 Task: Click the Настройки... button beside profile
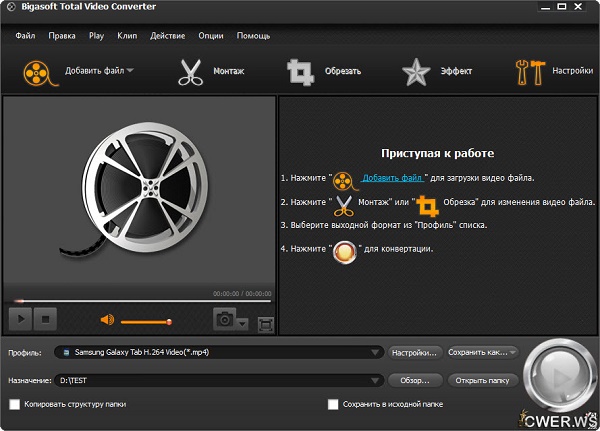(x=415, y=353)
